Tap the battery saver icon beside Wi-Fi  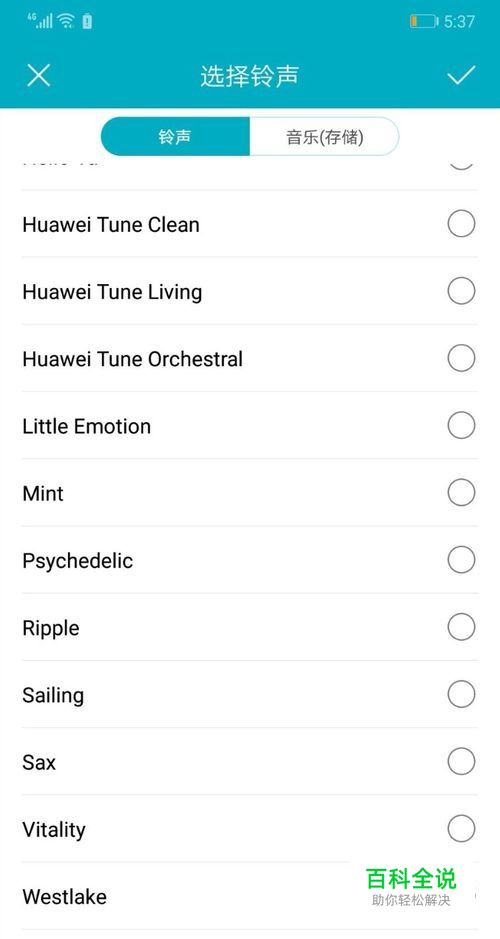coord(87,22)
